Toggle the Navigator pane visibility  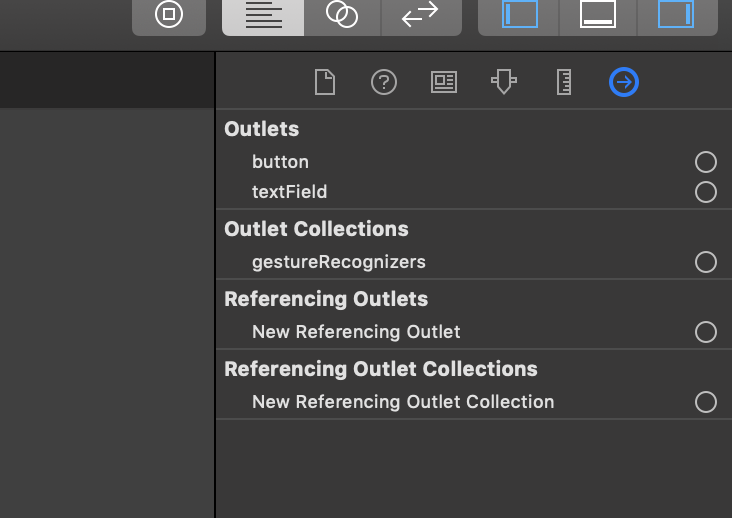click(520, 14)
